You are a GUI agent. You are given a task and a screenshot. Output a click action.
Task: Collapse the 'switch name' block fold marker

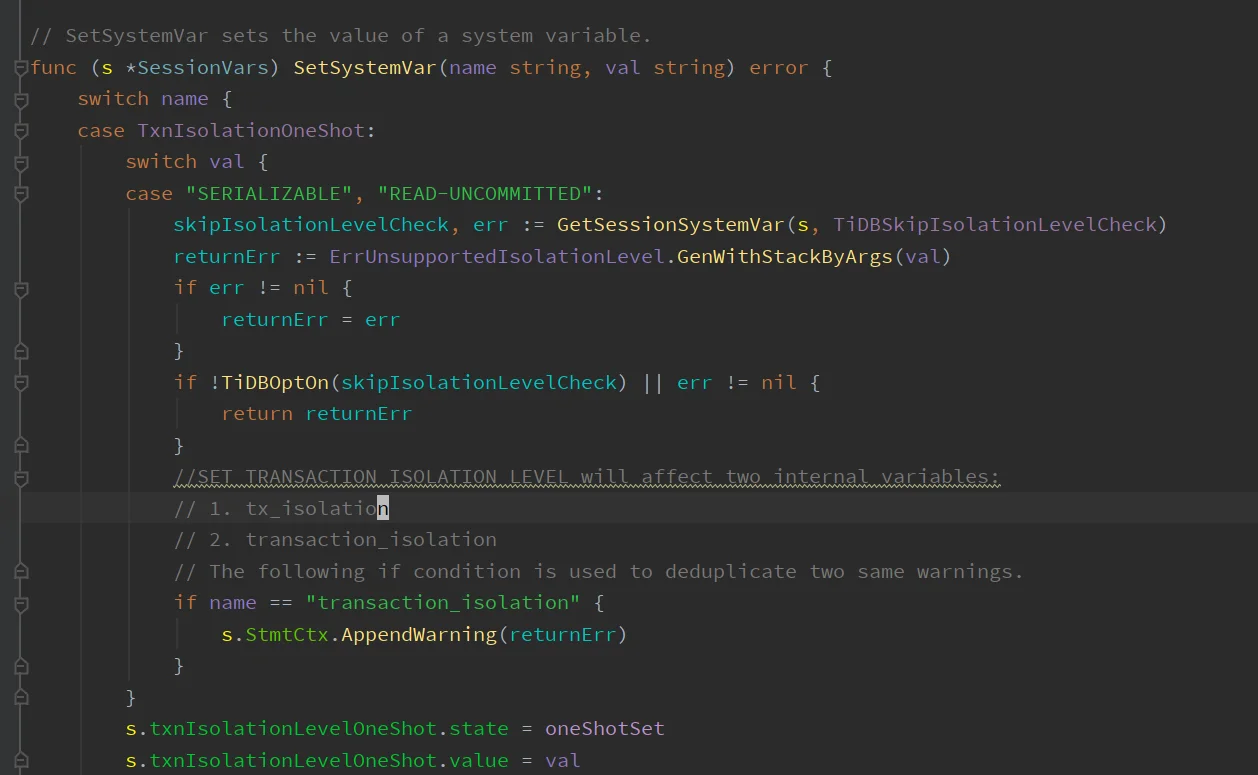coord(22,100)
